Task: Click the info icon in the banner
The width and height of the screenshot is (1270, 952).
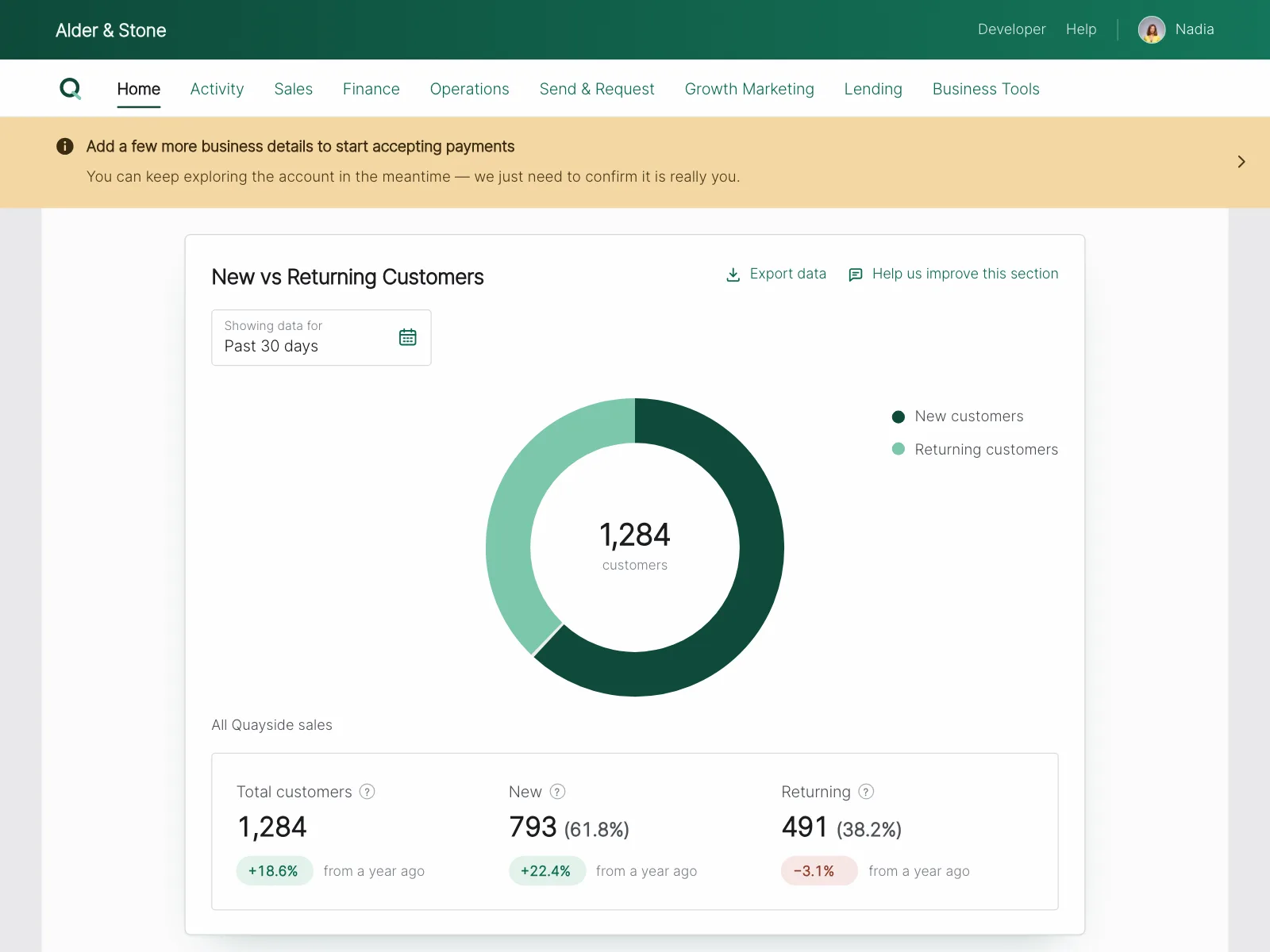Action: point(65,146)
